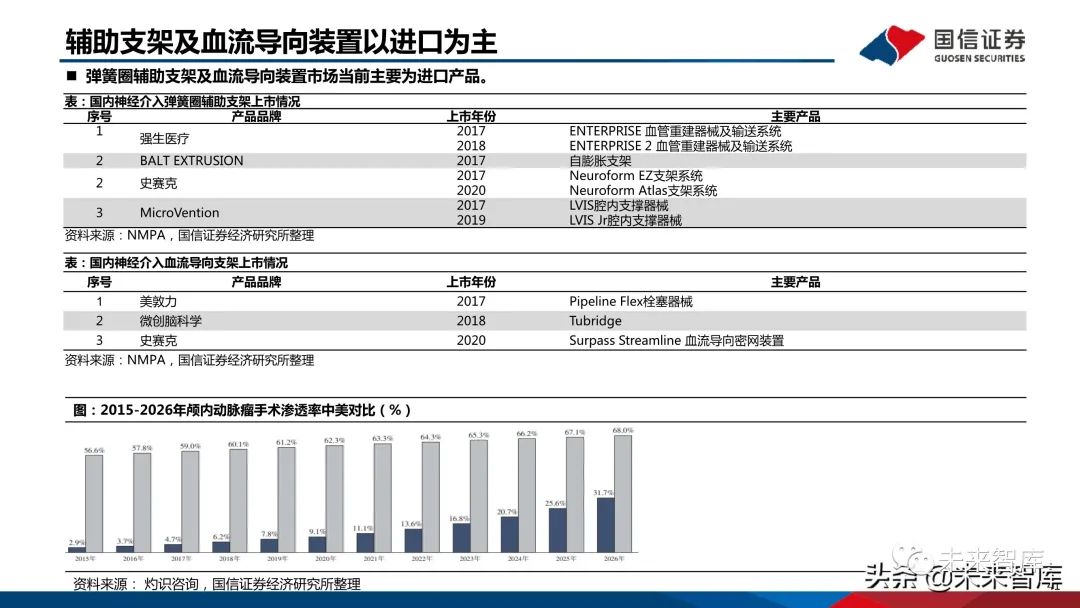Click the chart title 图：2015-2026年颅内动脉瘤手术渗透率中美对比

pyautogui.click(x=242, y=410)
